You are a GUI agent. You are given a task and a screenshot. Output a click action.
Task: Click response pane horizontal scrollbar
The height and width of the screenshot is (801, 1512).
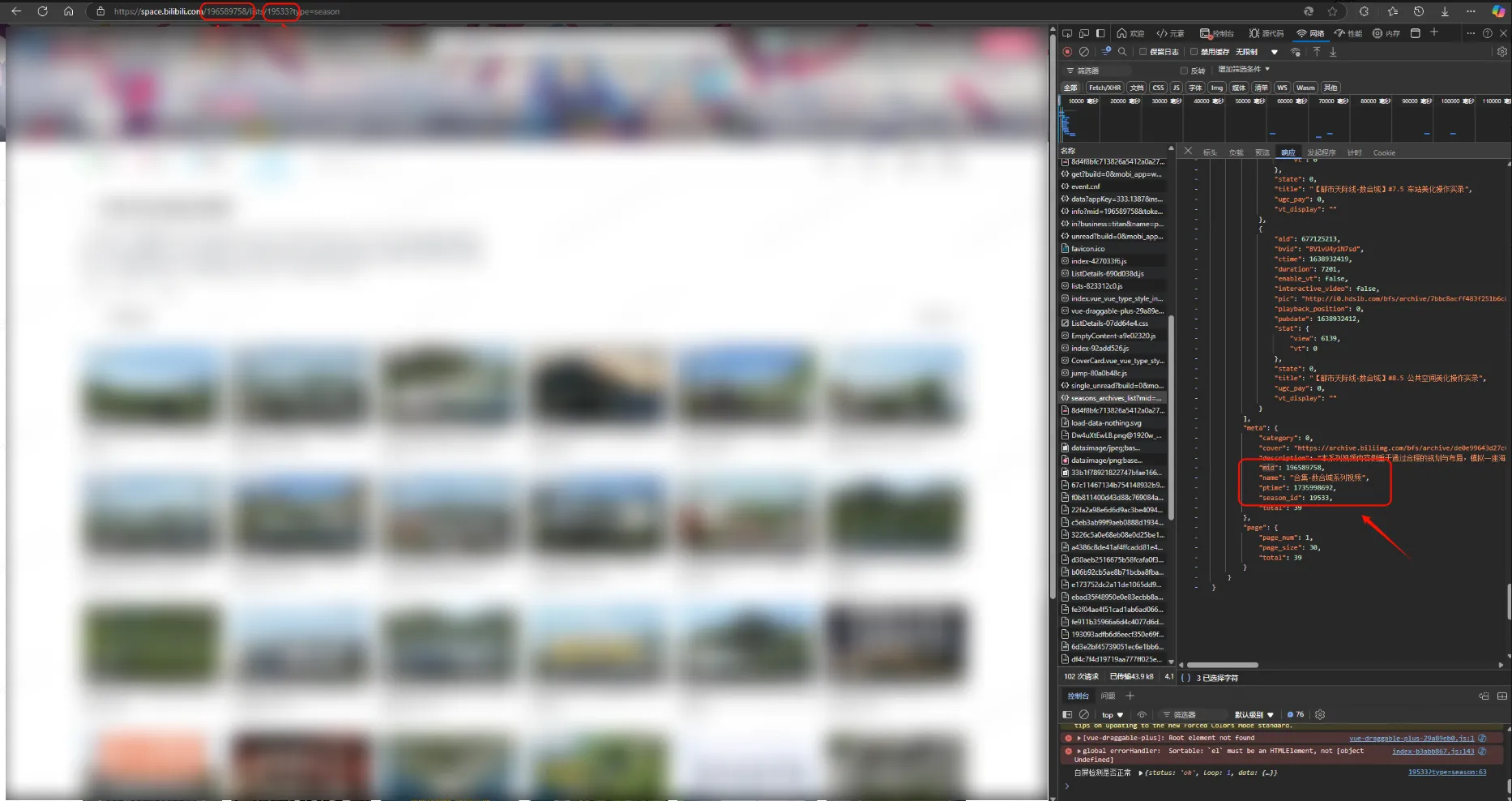pyautogui.click(x=1222, y=665)
